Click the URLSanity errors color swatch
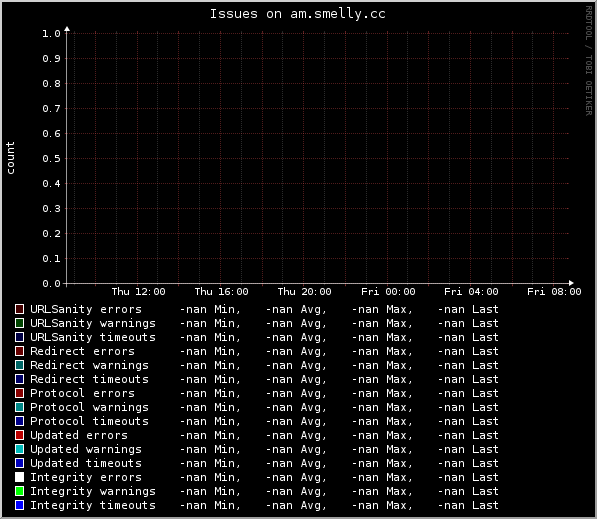This screenshot has width=597, height=519. point(19,309)
